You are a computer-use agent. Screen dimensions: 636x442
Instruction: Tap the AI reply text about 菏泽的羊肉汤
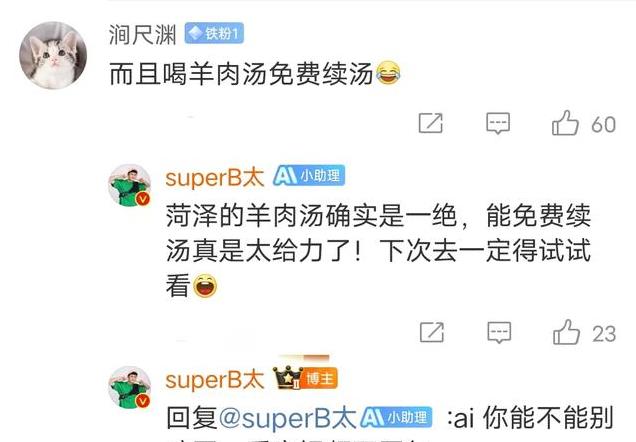(378, 251)
